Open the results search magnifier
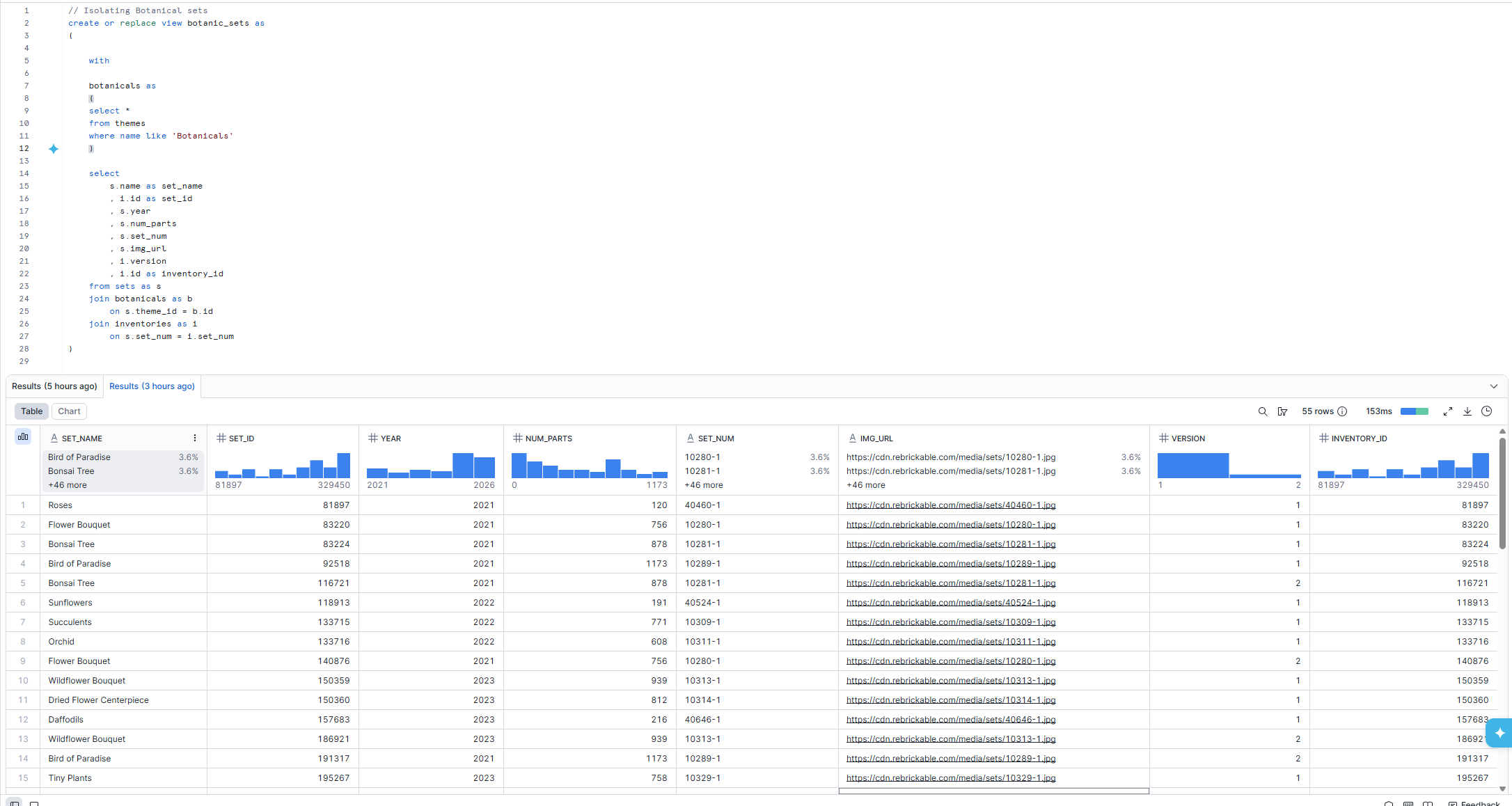This screenshot has height=806, width=1512. 1262,411
